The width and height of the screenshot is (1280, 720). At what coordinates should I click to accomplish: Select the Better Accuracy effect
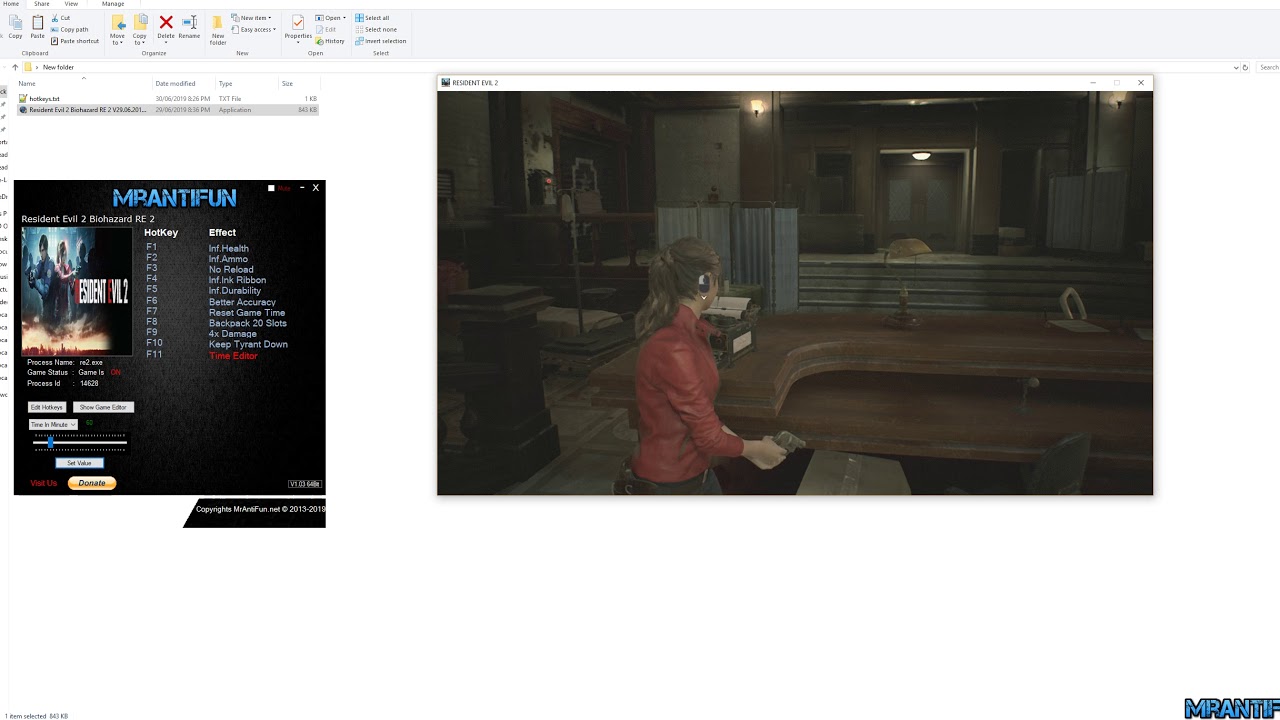click(x=242, y=302)
